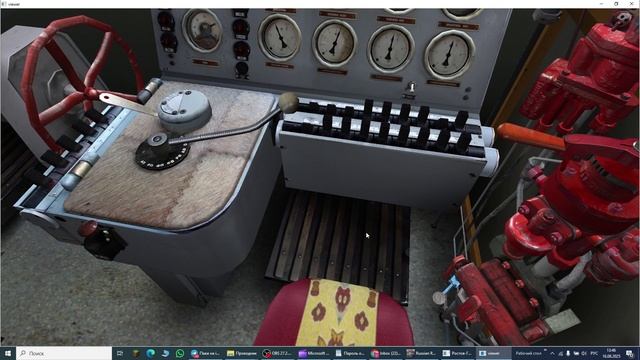Flip the small silver toggle switch under the gauges
640x360 pixels.
point(411,87)
